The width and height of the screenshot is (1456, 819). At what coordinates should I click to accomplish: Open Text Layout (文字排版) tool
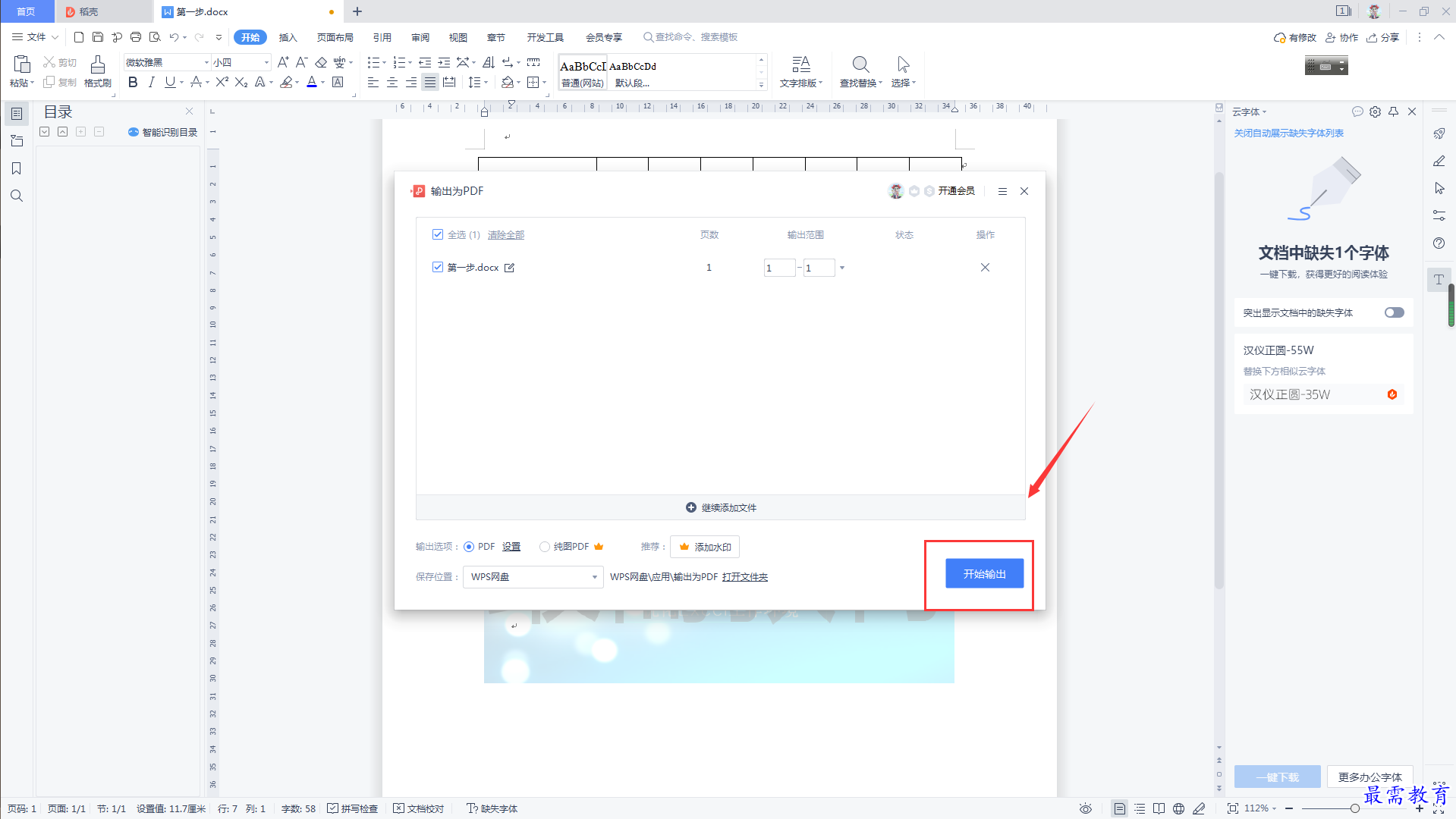pos(800,71)
